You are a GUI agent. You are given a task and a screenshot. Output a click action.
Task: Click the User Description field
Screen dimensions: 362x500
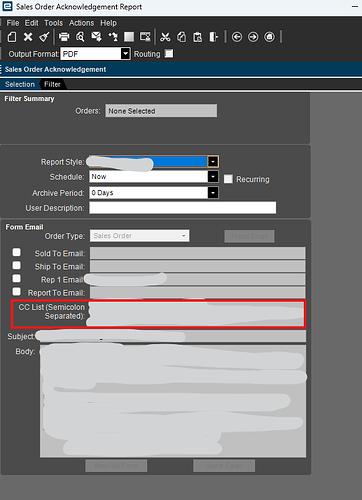(x=183, y=208)
